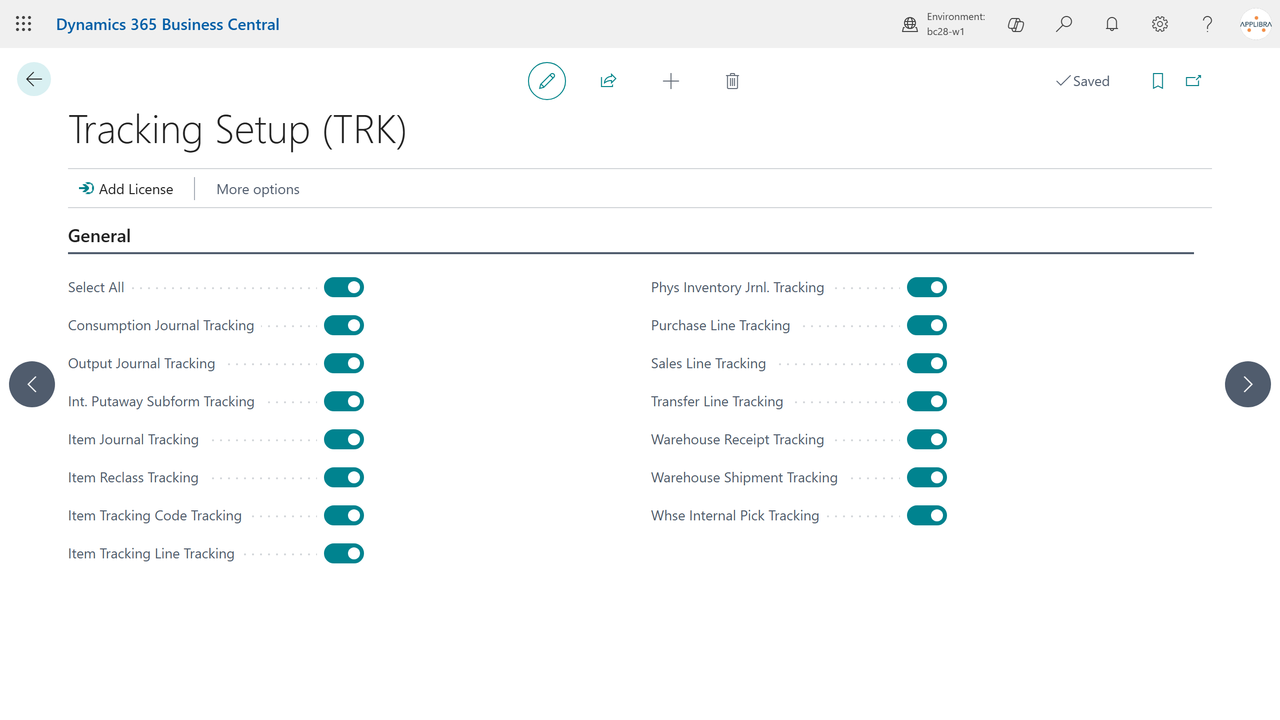Toggle Purchase Line Tracking
This screenshot has height=720, width=1280.
click(927, 326)
